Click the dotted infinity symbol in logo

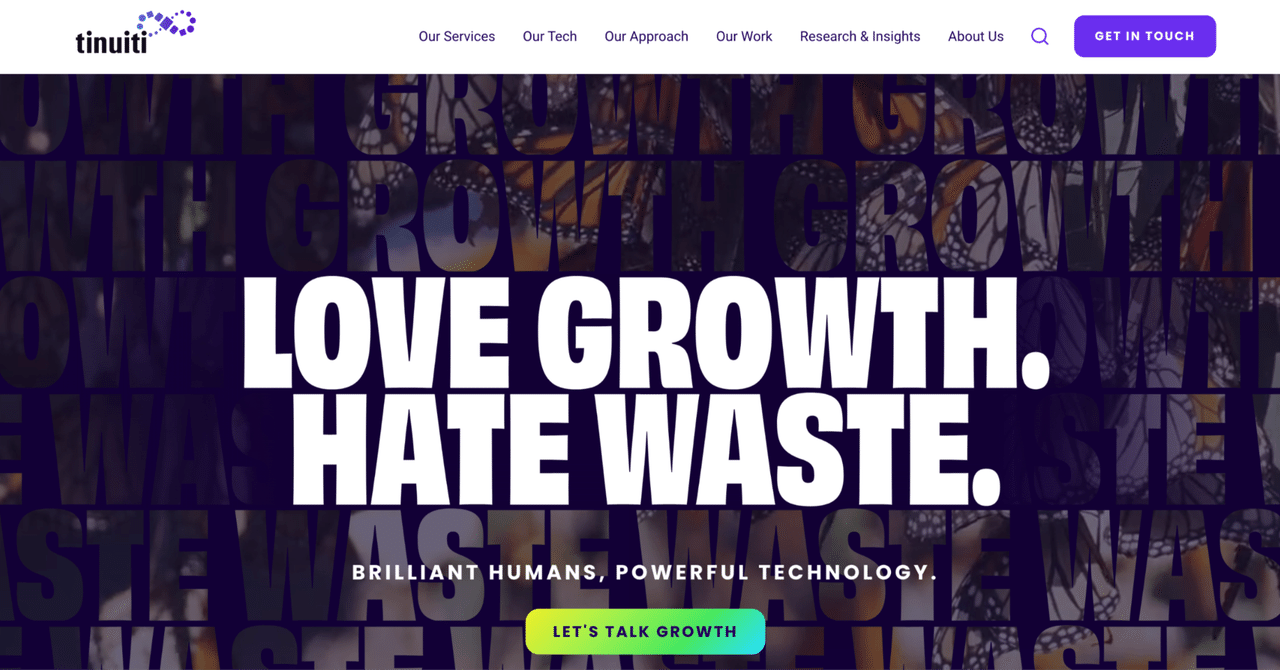click(x=166, y=23)
